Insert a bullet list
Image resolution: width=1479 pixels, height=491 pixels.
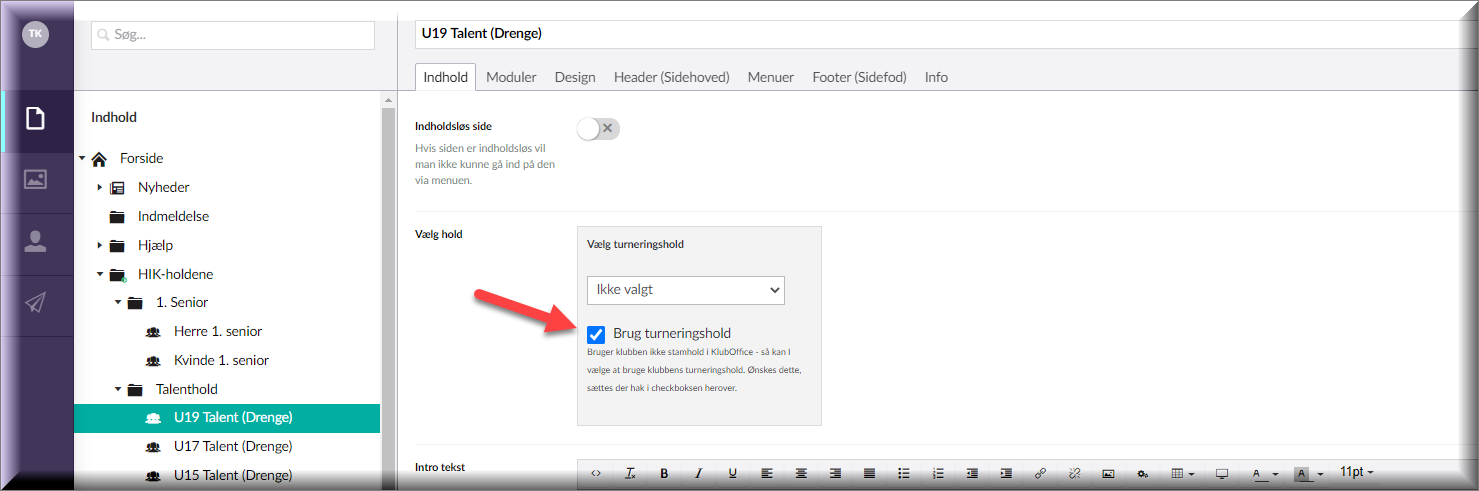click(x=903, y=473)
